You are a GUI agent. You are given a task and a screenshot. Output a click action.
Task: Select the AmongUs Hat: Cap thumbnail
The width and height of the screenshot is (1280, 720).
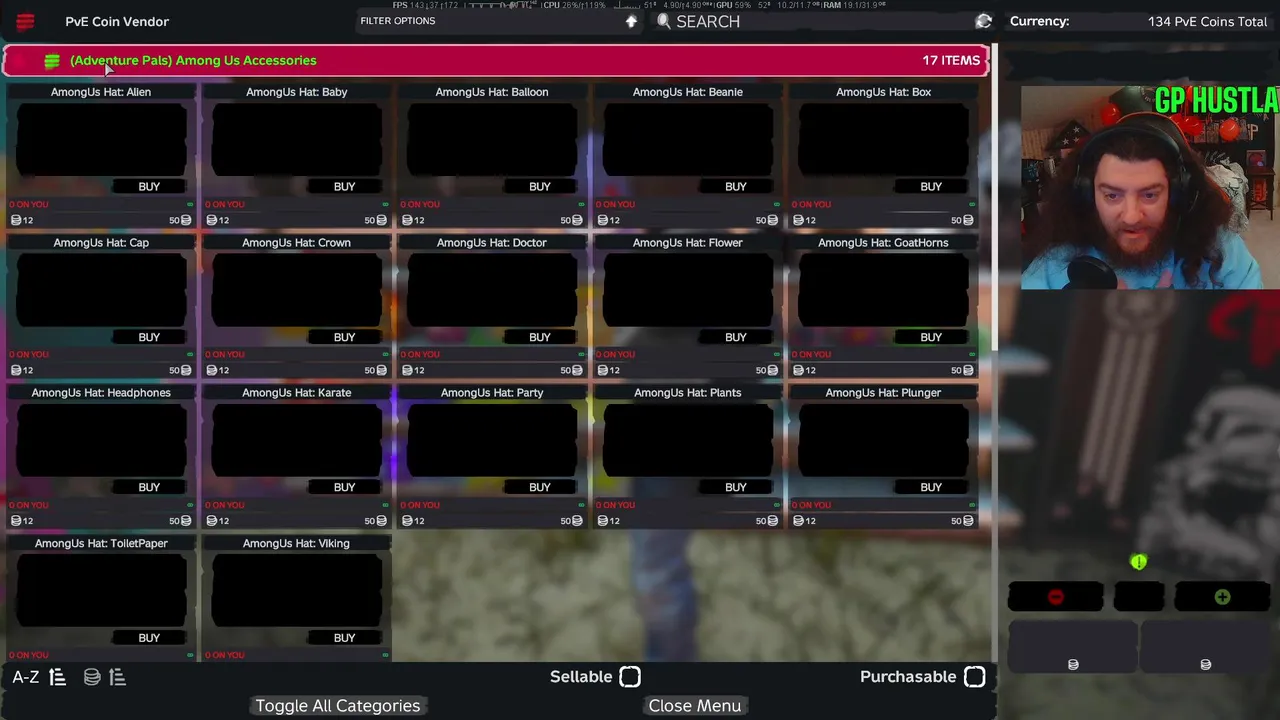point(101,290)
